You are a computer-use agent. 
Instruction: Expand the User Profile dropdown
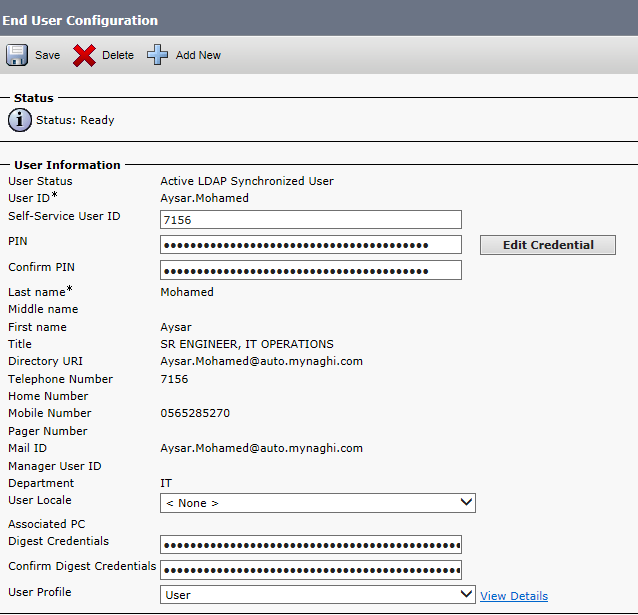317,595
